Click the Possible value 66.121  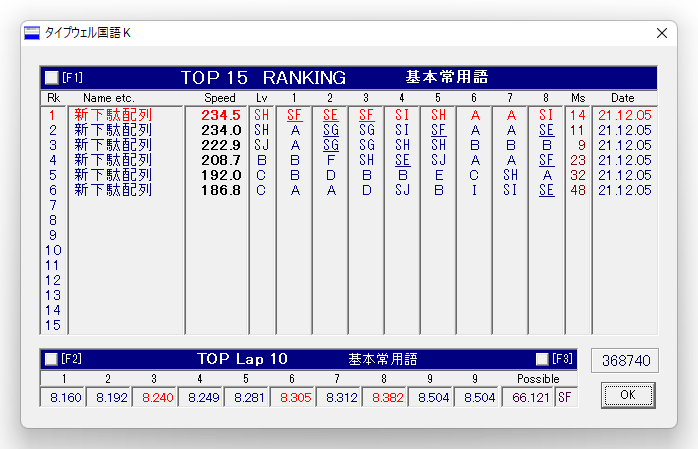click(530, 397)
